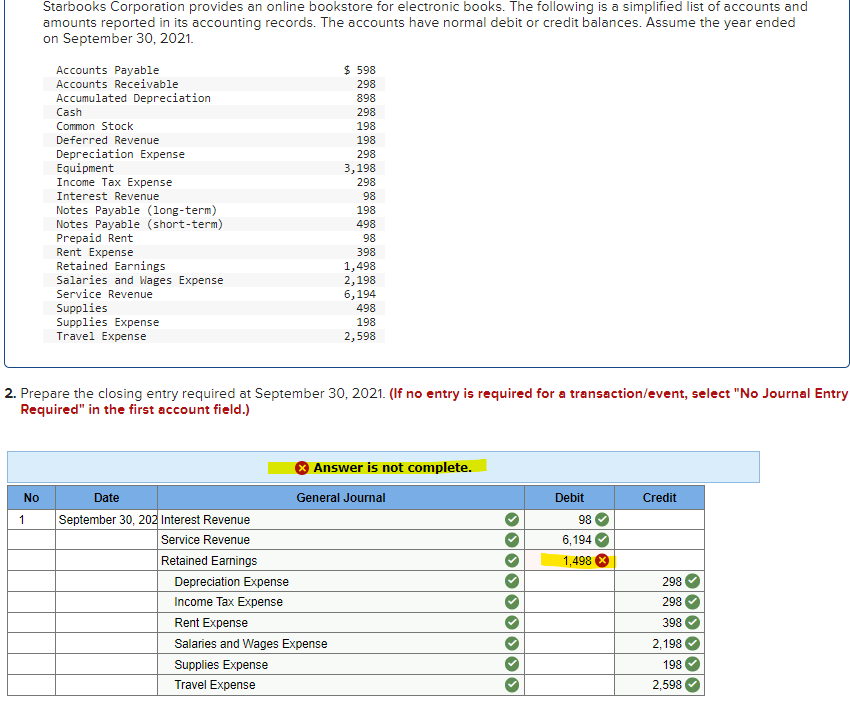The image size is (850, 717).
Task: Select the highlighted 1,498 debit cell
Action: (x=570, y=561)
